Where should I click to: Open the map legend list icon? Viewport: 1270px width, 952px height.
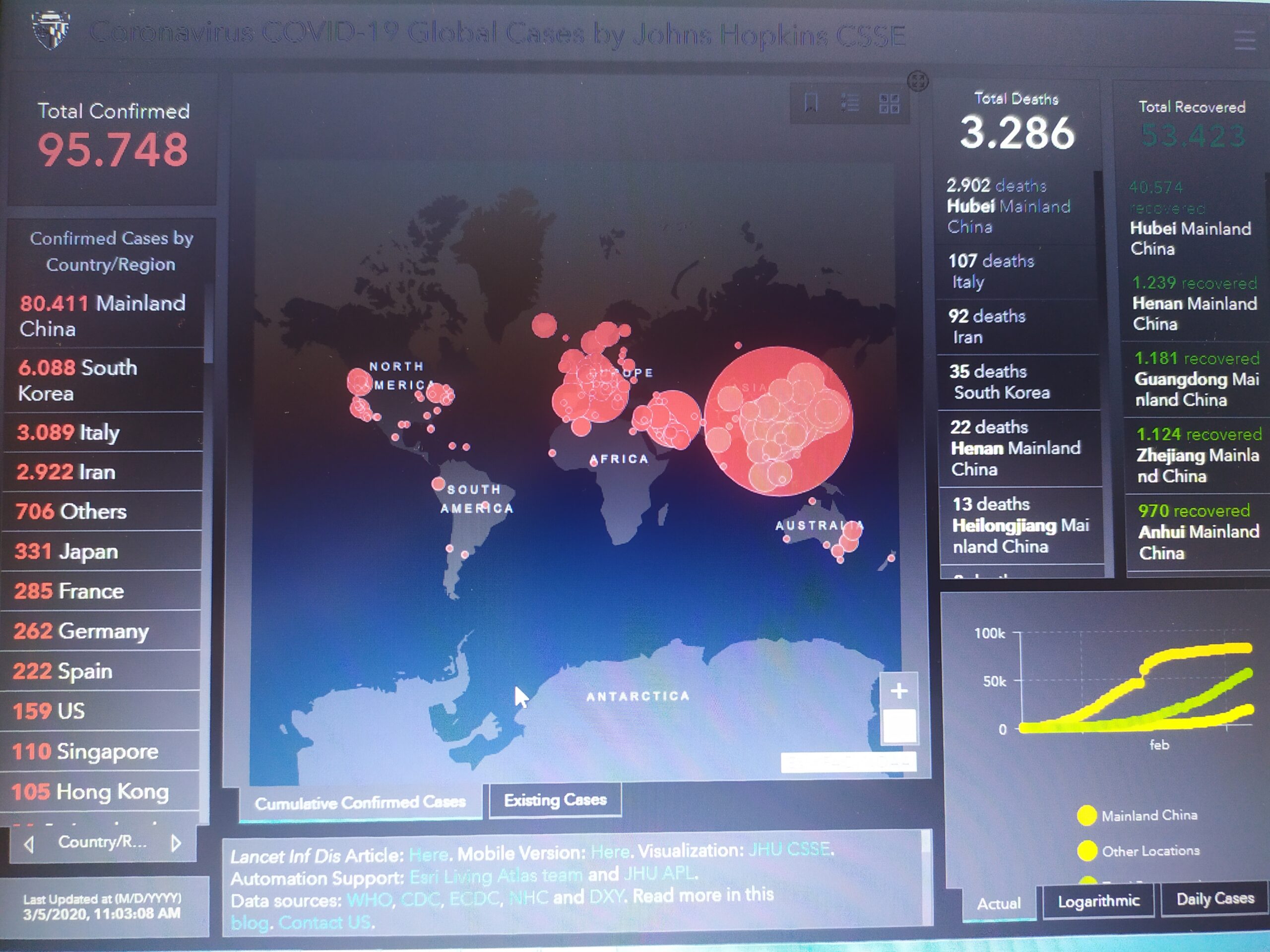850,103
